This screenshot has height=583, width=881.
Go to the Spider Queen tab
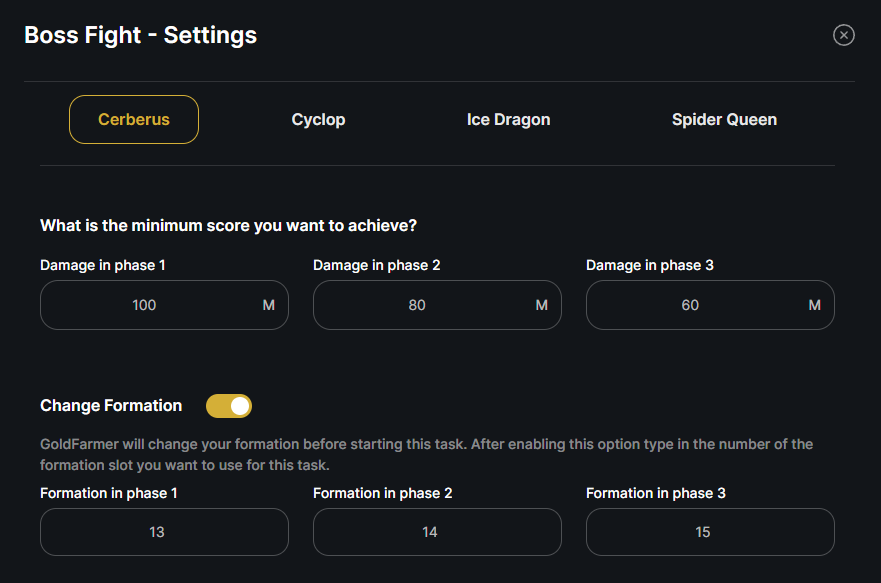(724, 120)
